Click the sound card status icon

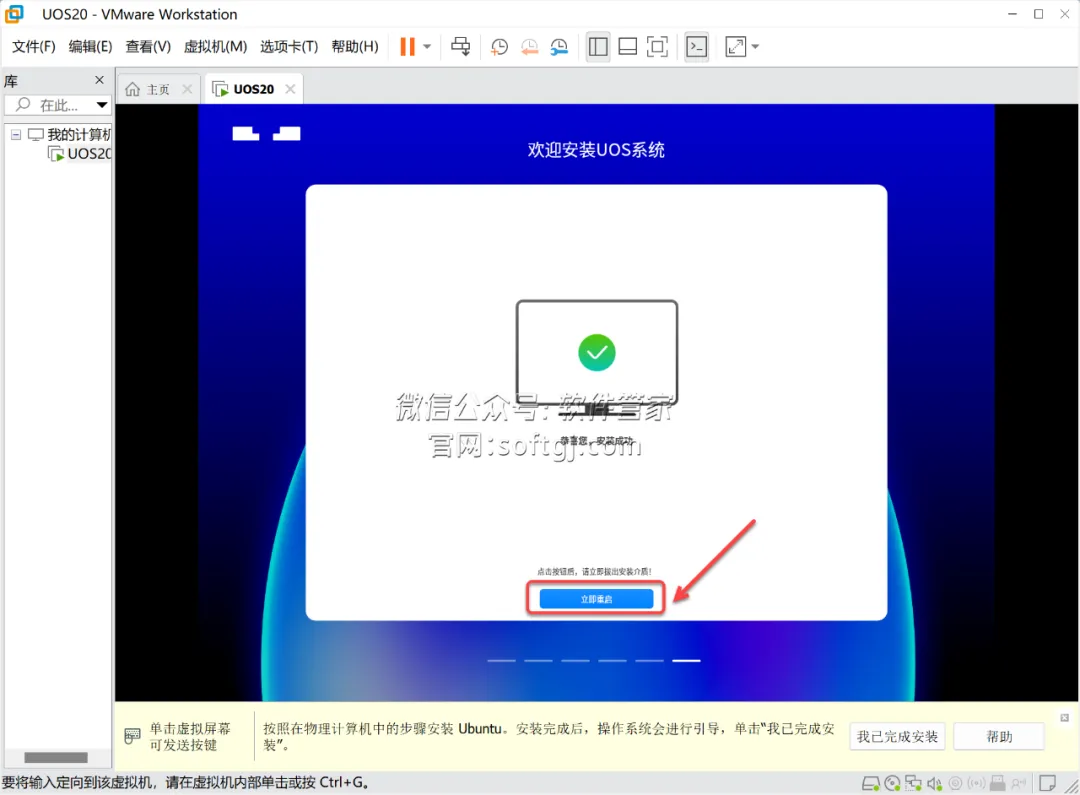pyautogui.click(x=935, y=783)
